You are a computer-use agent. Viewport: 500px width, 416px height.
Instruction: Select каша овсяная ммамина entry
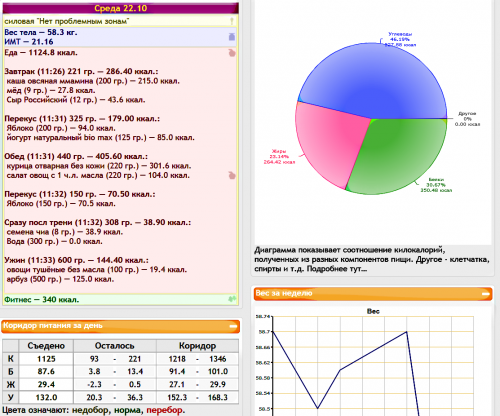[x=93, y=81]
